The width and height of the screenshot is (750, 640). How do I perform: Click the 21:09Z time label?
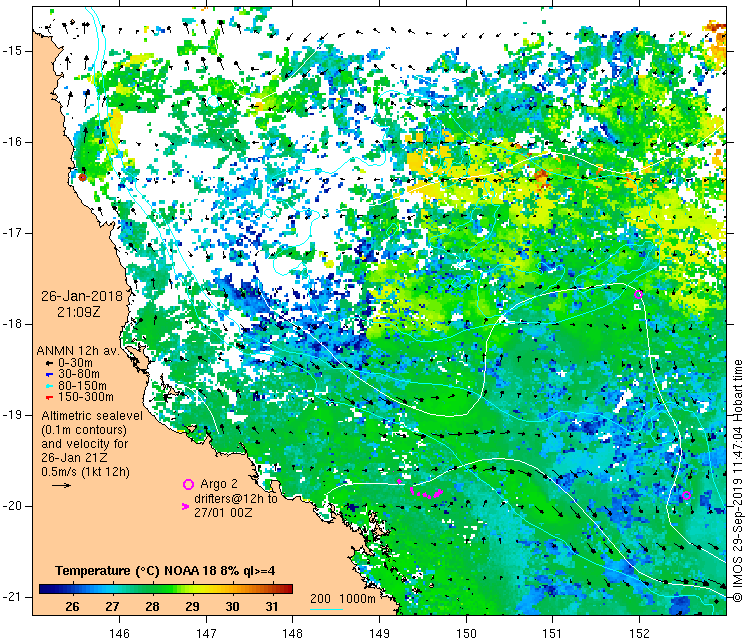(79, 313)
